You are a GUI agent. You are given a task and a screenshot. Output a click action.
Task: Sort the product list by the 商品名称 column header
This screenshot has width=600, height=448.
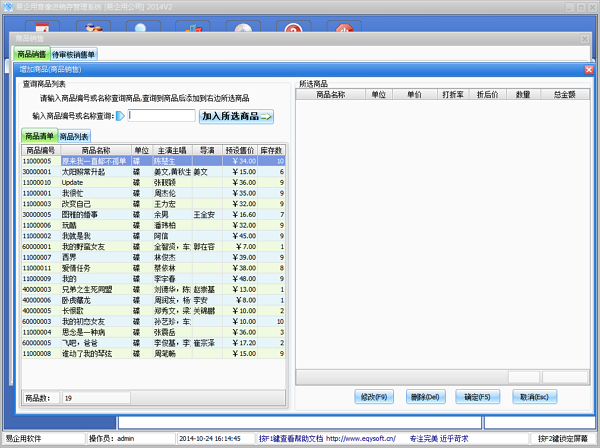pos(96,150)
